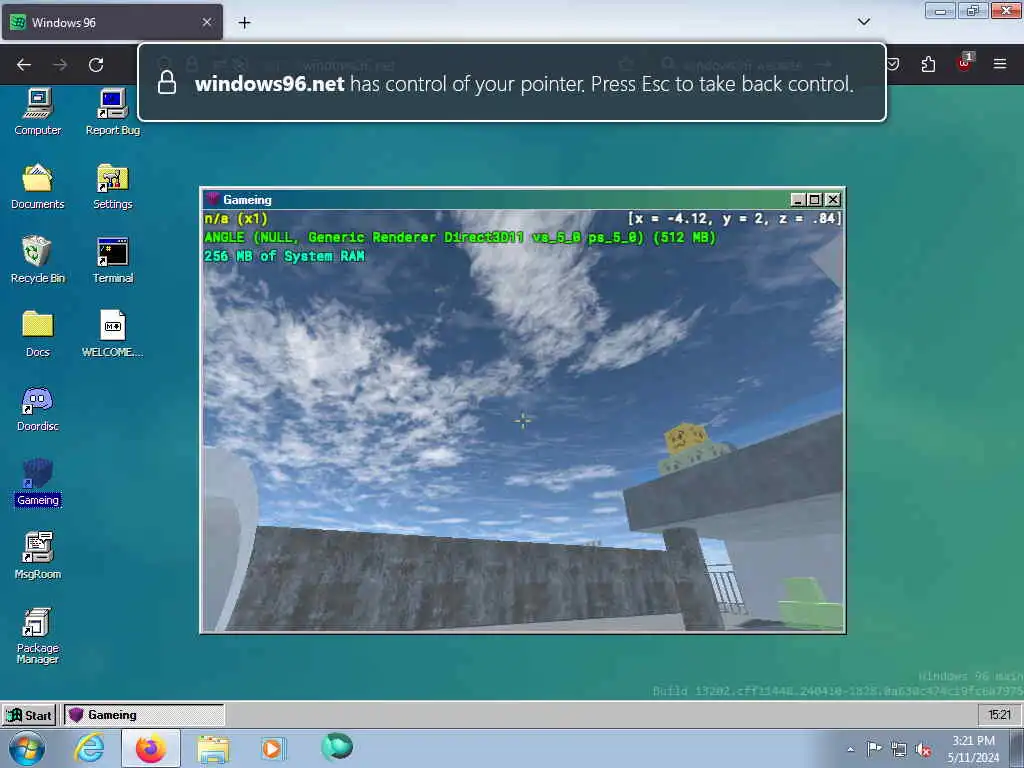Open the Docs folder icon
Image resolution: width=1024 pixels, height=768 pixels.
(x=38, y=334)
